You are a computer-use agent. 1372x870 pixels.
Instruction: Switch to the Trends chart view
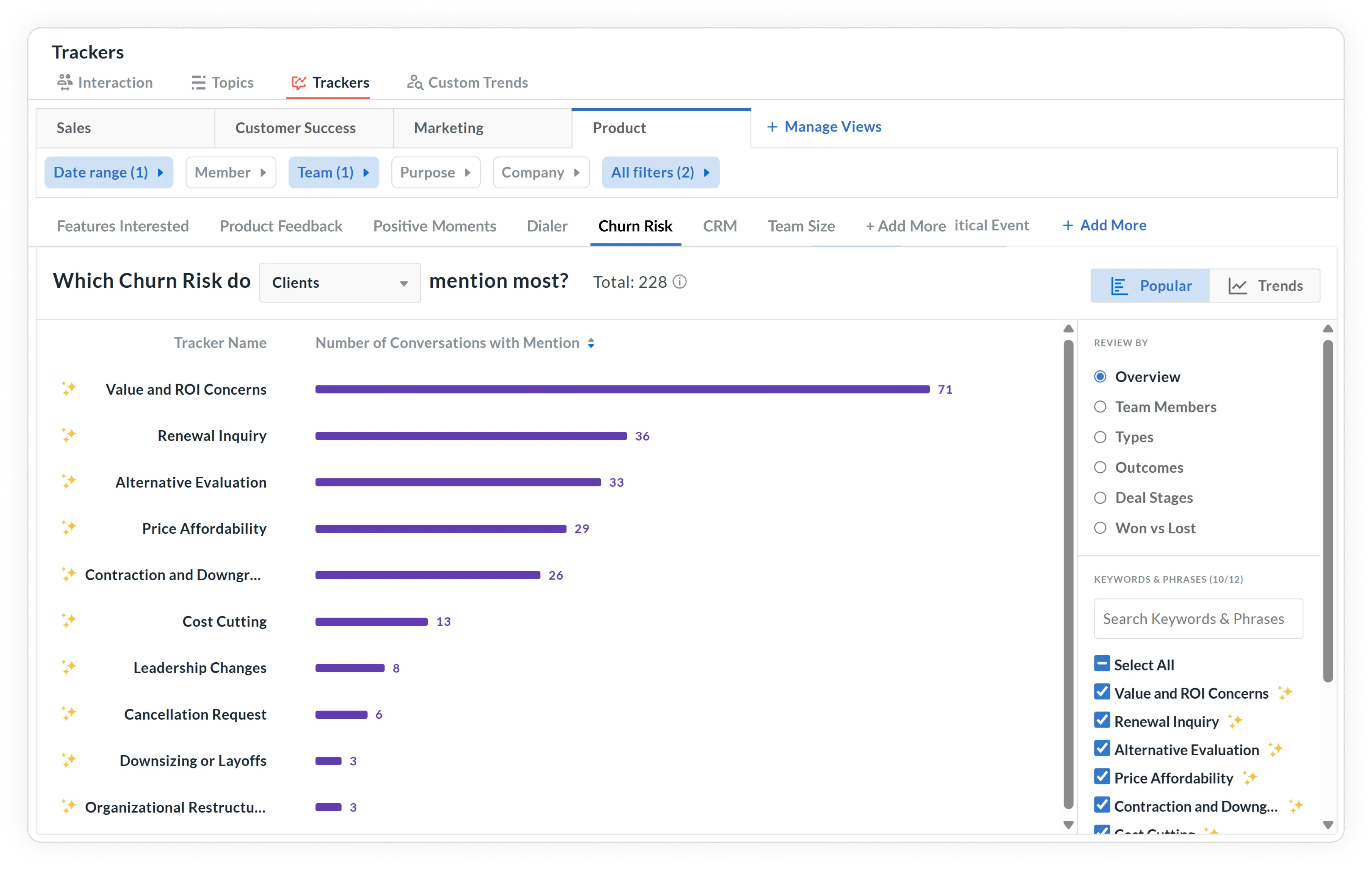pyautogui.click(x=1265, y=286)
